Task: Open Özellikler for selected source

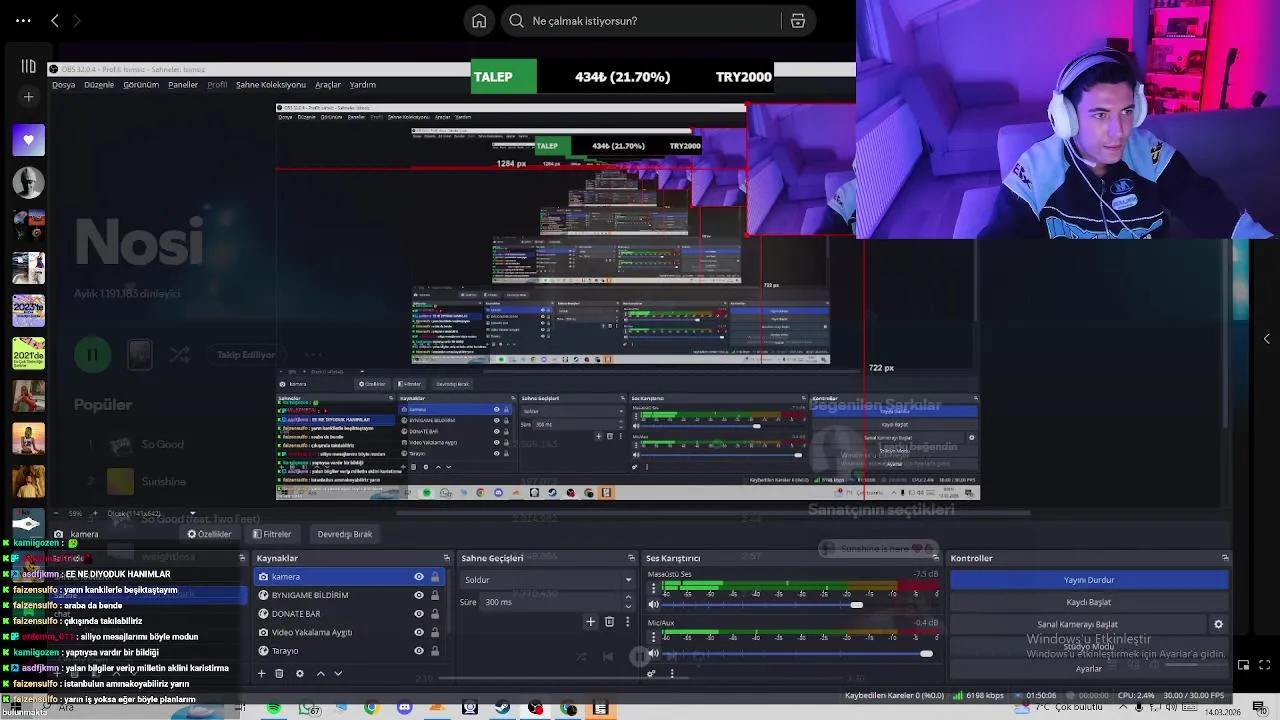Action: (209, 534)
